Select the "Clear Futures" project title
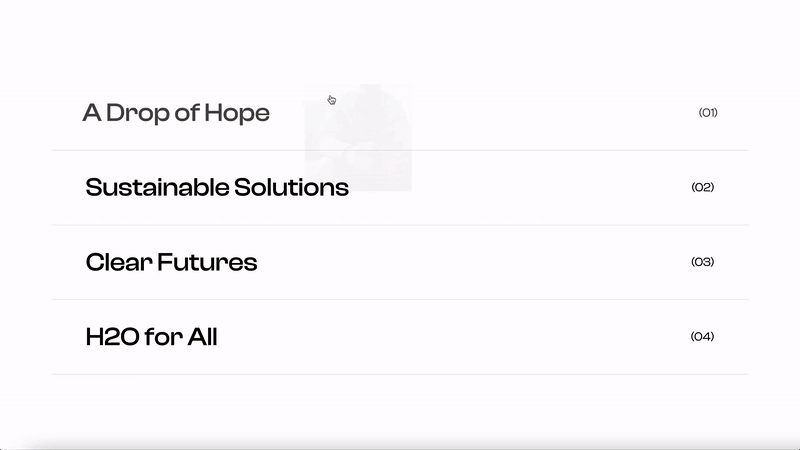The width and height of the screenshot is (800, 450). coord(171,262)
